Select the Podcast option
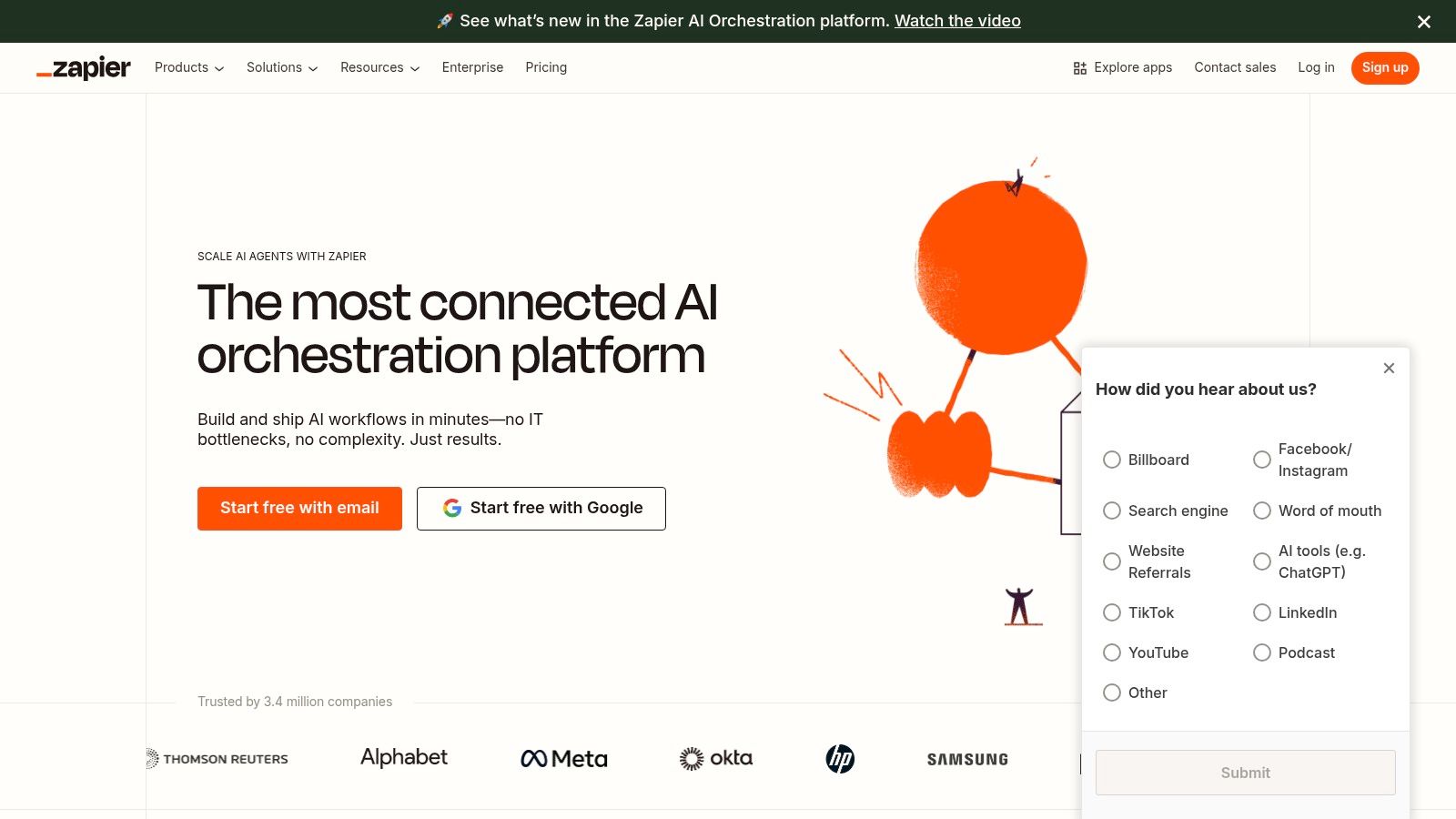This screenshot has height=819, width=1456. [x=1262, y=652]
